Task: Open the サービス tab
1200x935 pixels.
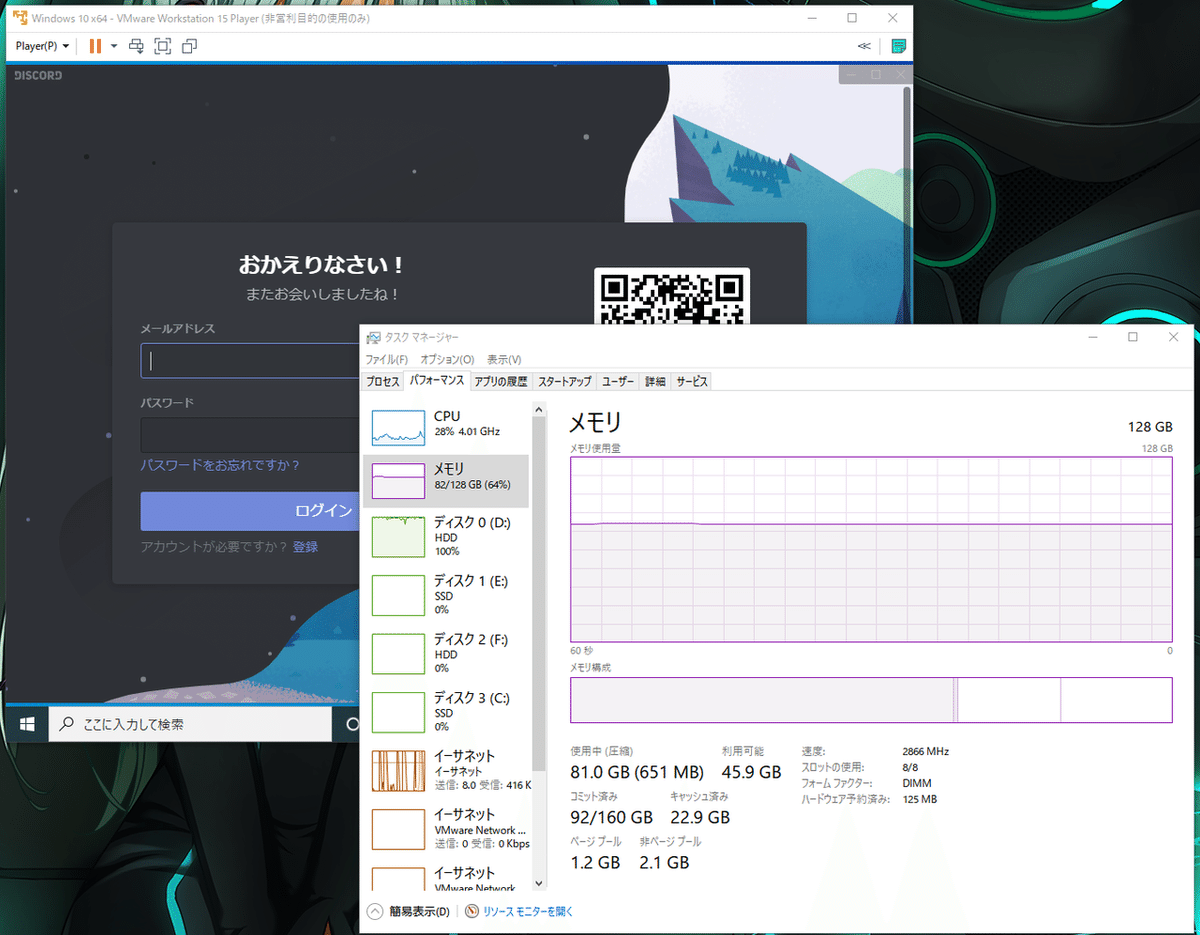Action: coord(691,381)
